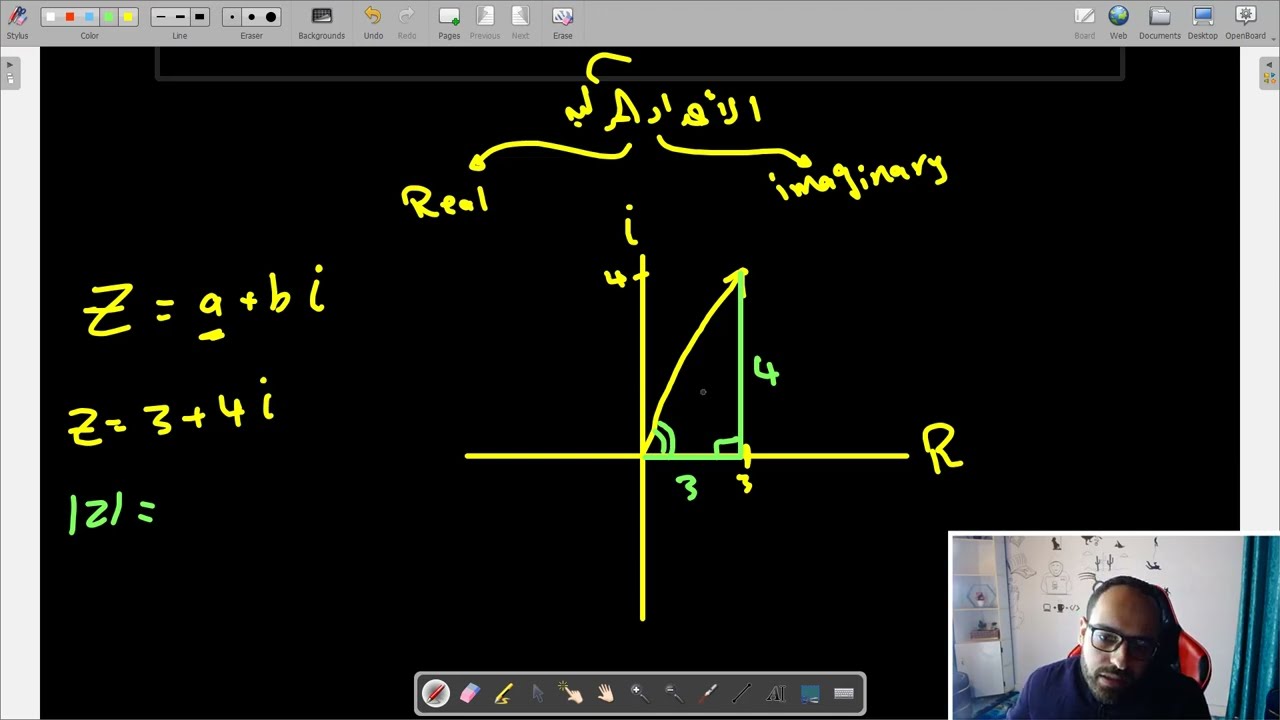This screenshot has height=720, width=1280.
Task: Go to the Next page
Action: click(520, 22)
